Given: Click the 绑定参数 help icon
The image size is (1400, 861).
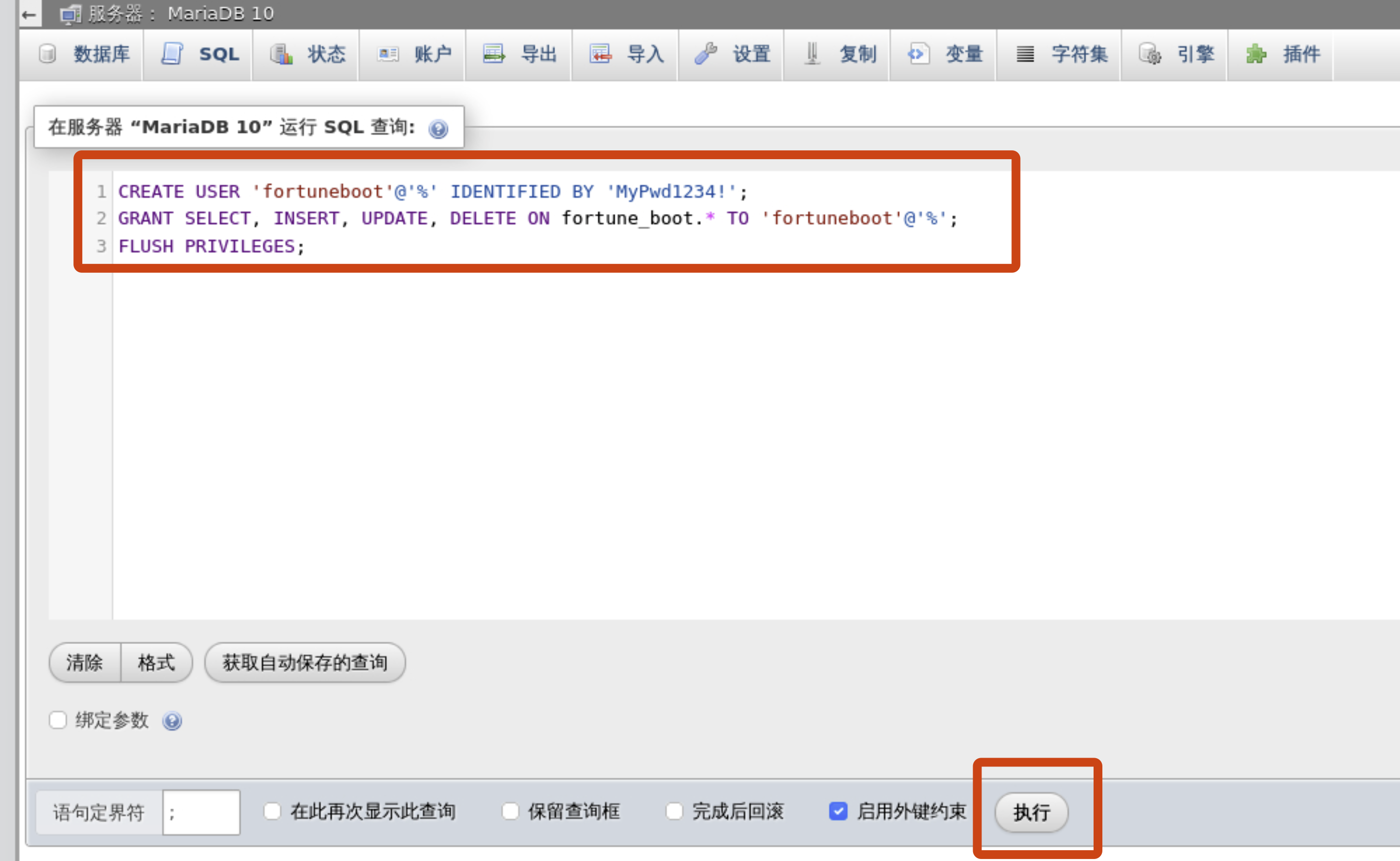Looking at the screenshot, I should (x=172, y=721).
